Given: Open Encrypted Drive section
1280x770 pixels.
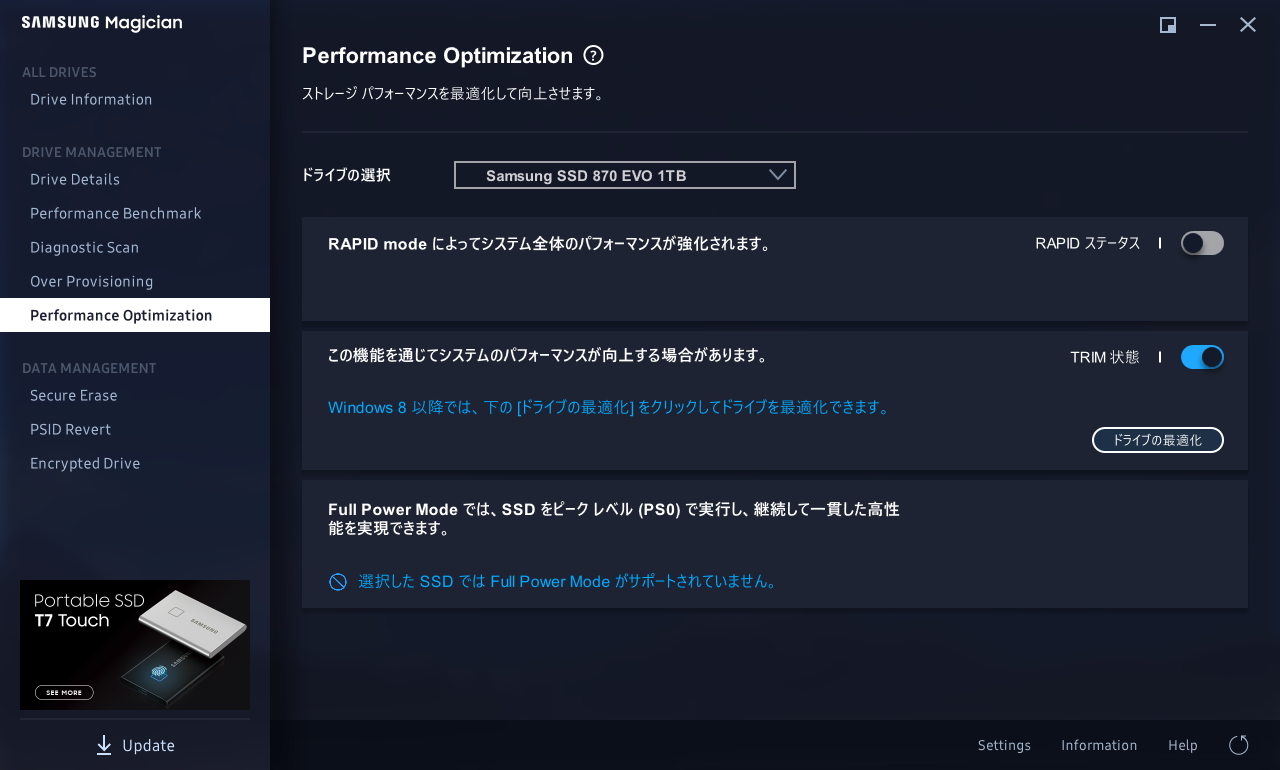Looking at the screenshot, I should (x=85, y=463).
